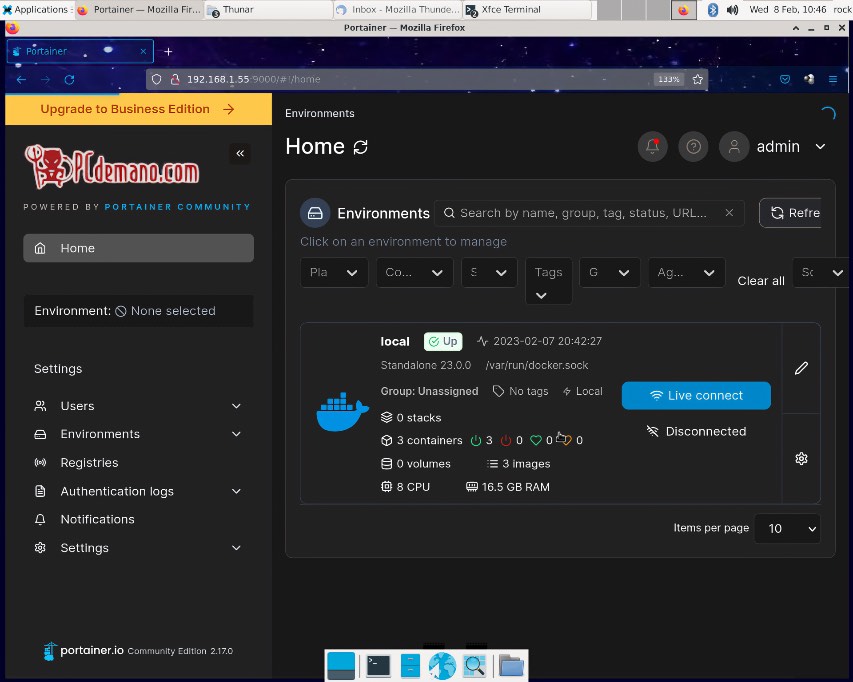Click the volume speaker icon in tray
This screenshot has width=853, height=682.
(732, 10)
